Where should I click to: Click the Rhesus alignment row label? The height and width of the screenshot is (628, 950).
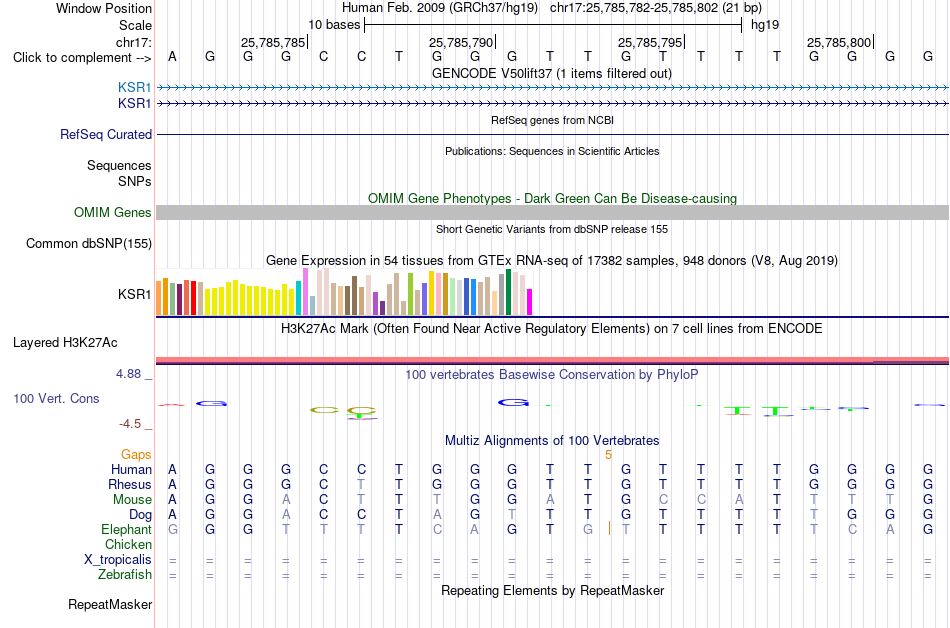pos(130,485)
